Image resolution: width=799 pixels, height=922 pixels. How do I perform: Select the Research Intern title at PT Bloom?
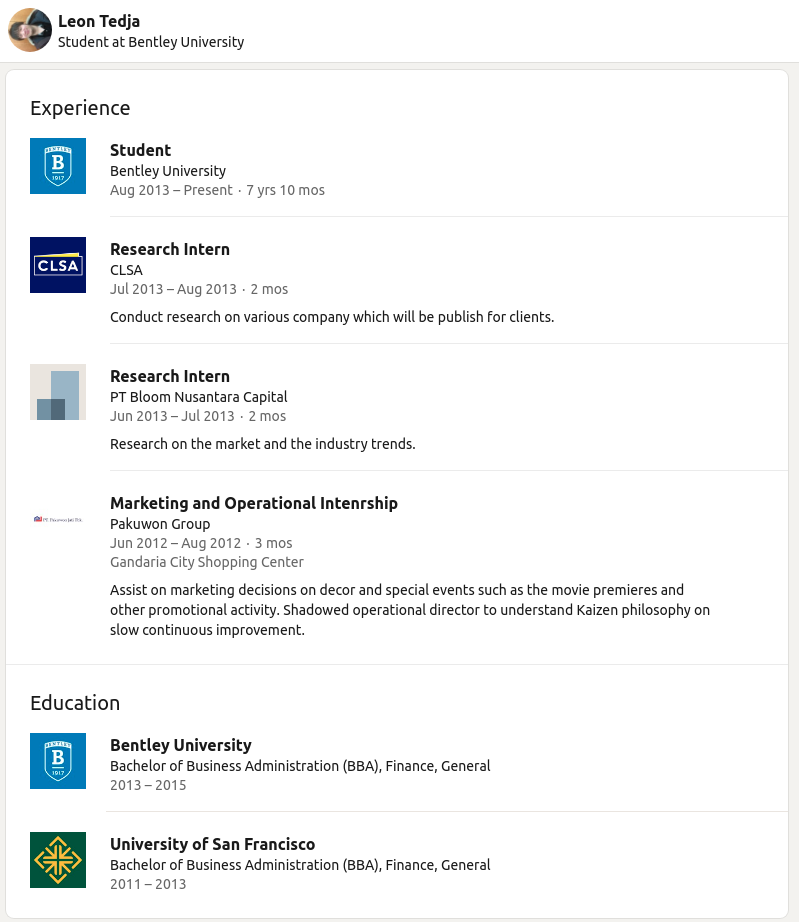coord(170,376)
